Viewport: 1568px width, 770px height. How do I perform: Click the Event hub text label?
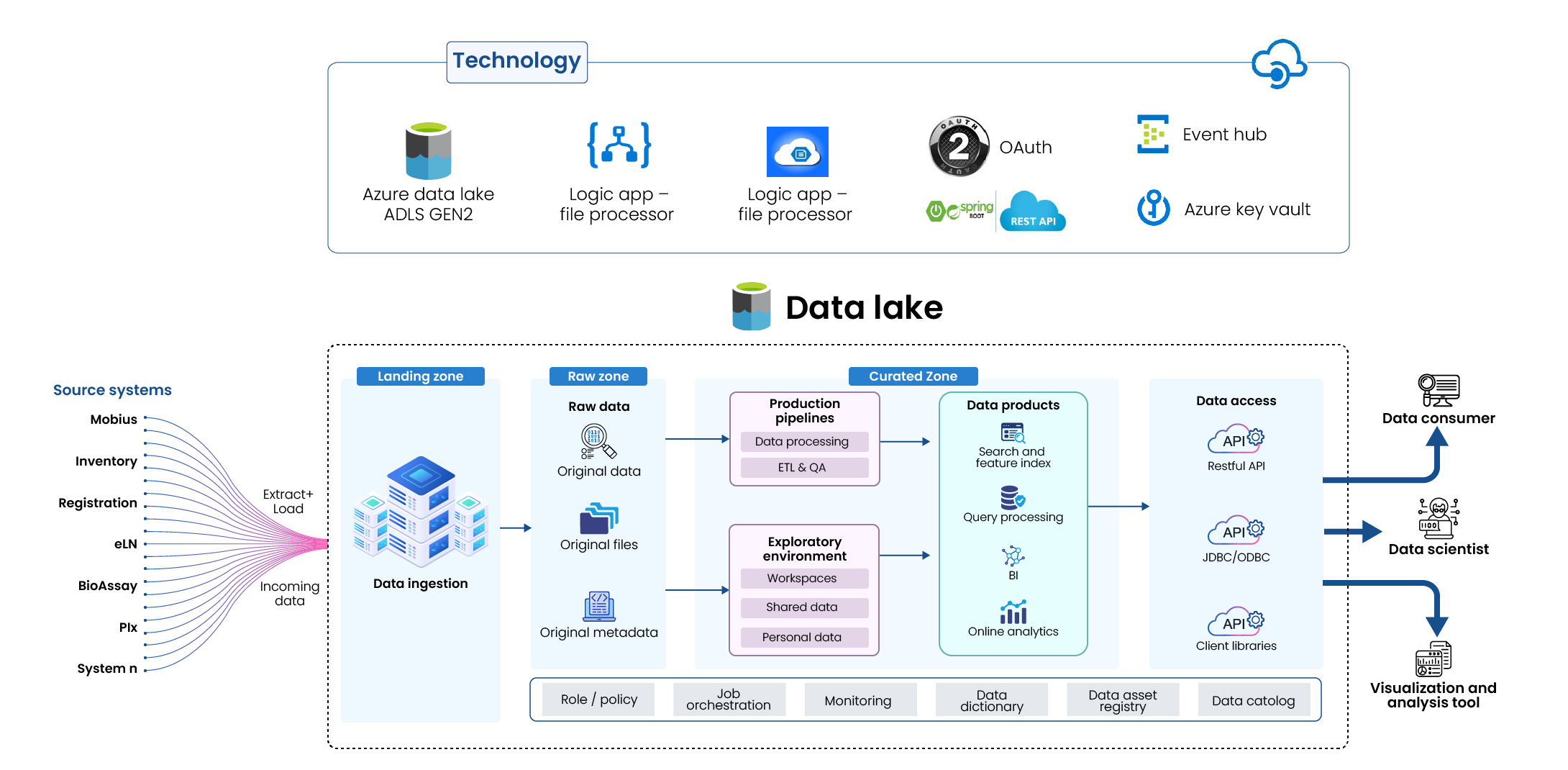(1224, 135)
